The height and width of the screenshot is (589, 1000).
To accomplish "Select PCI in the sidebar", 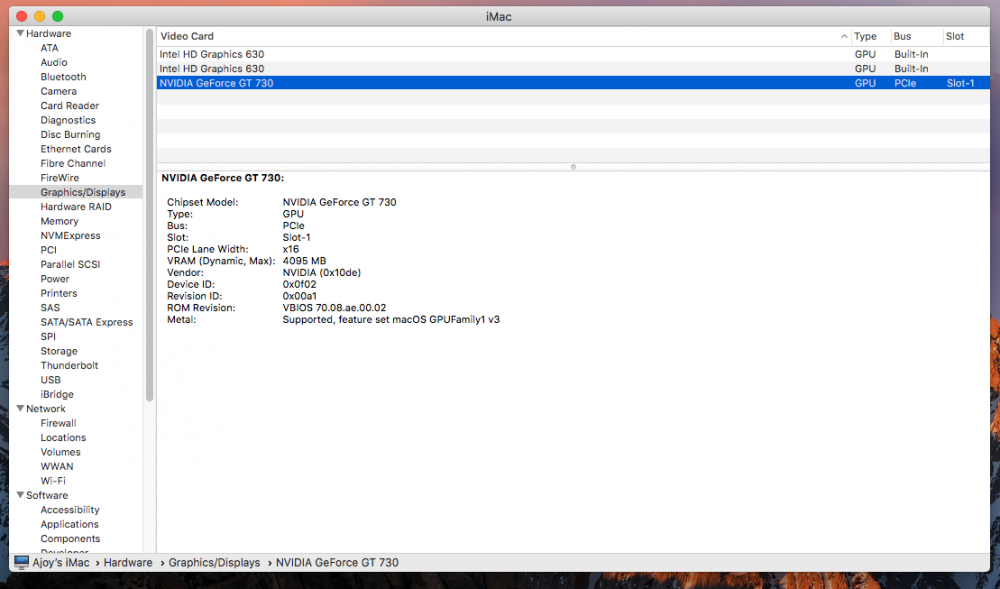I will point(48,250).
